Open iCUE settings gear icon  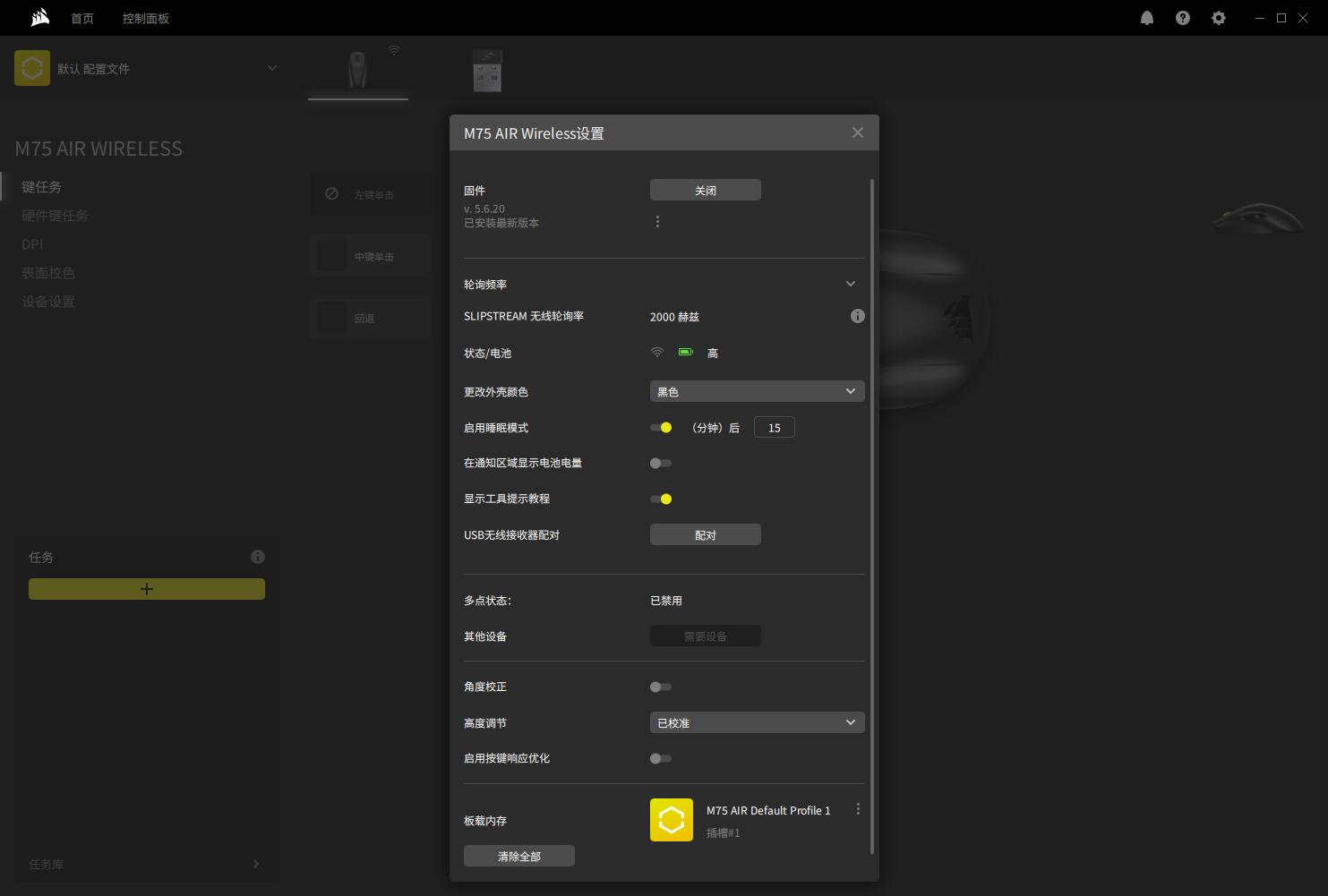coord(1219,18)
